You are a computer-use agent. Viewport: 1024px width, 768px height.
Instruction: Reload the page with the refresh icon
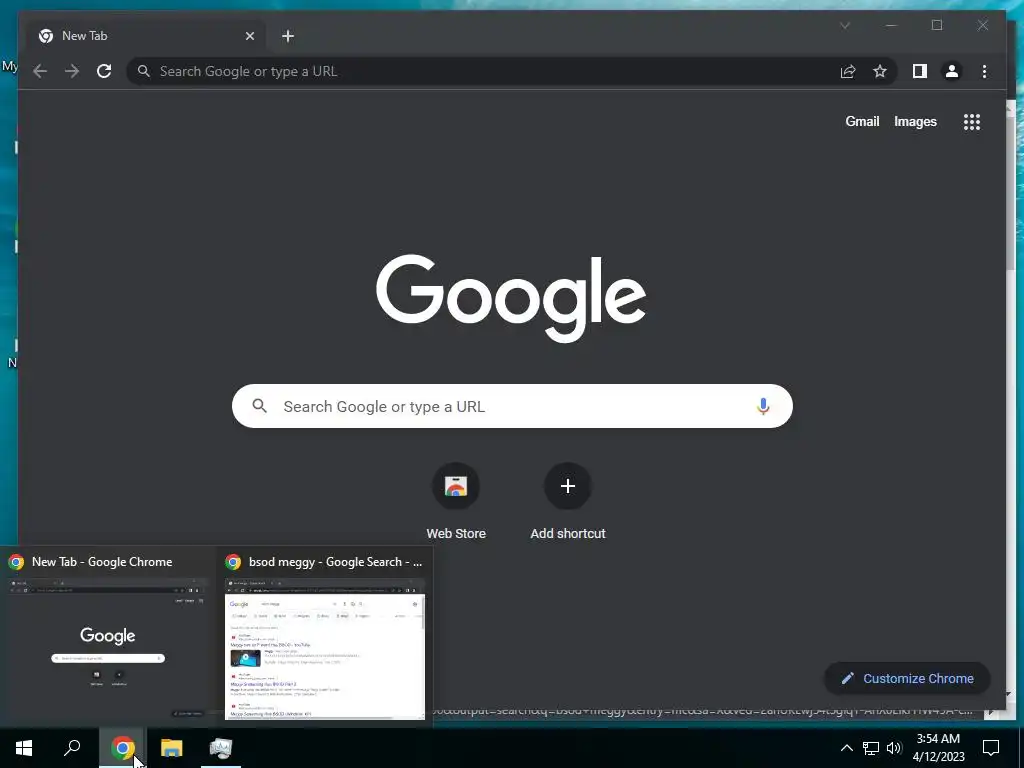point(104,71)
